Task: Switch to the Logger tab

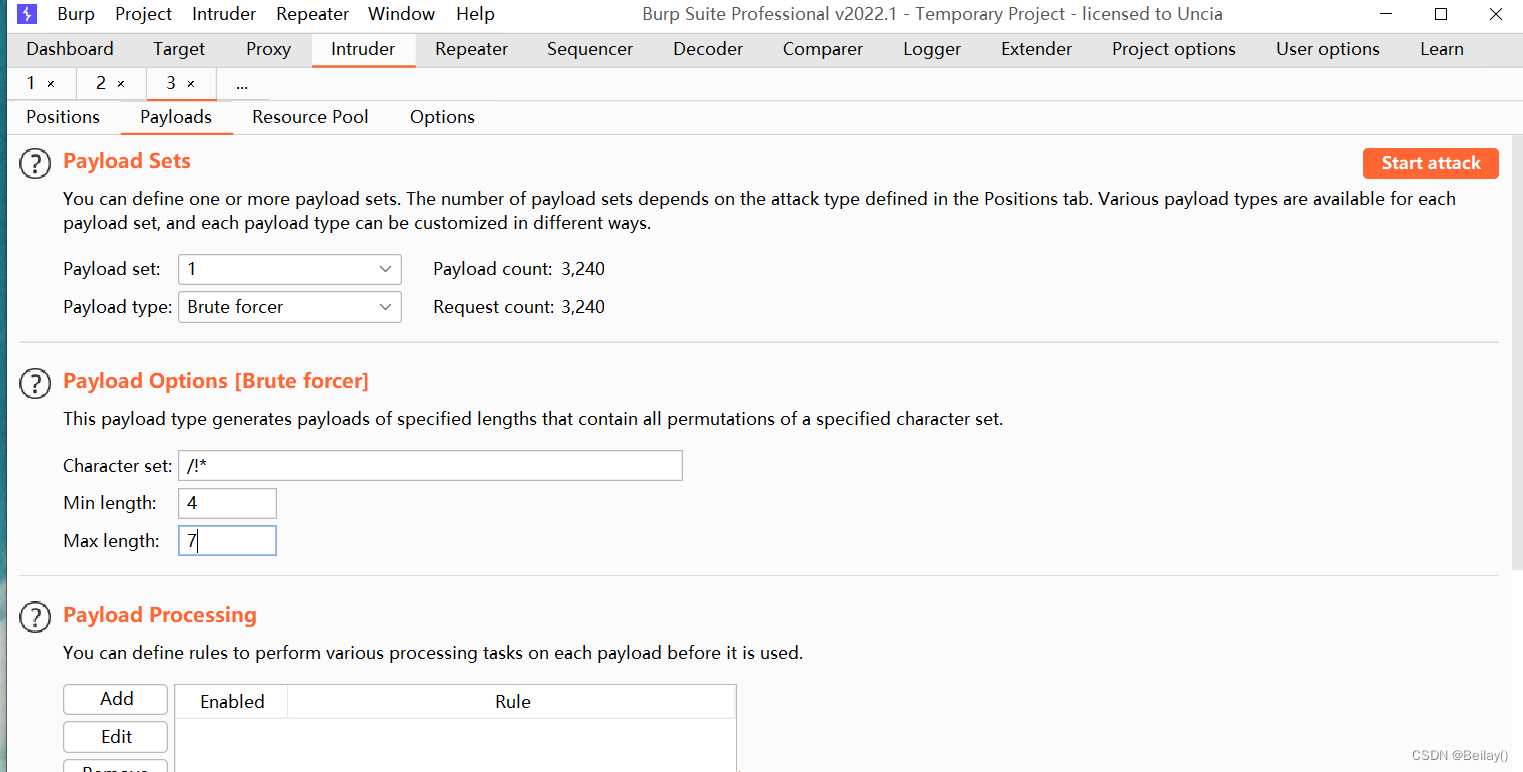Action: point(932,49)
